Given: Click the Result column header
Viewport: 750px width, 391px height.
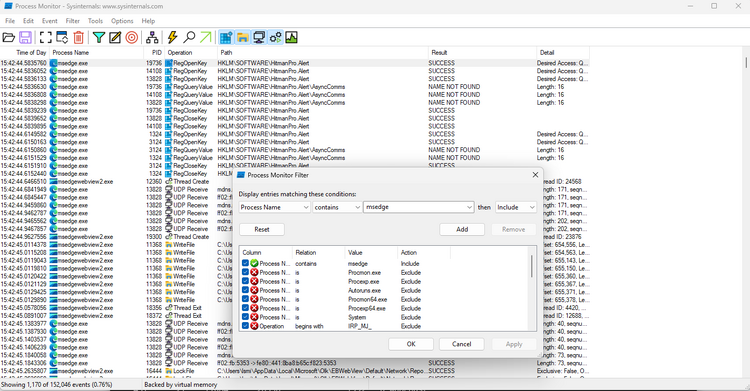Looking at the screenshot, I should coord(482,53).
